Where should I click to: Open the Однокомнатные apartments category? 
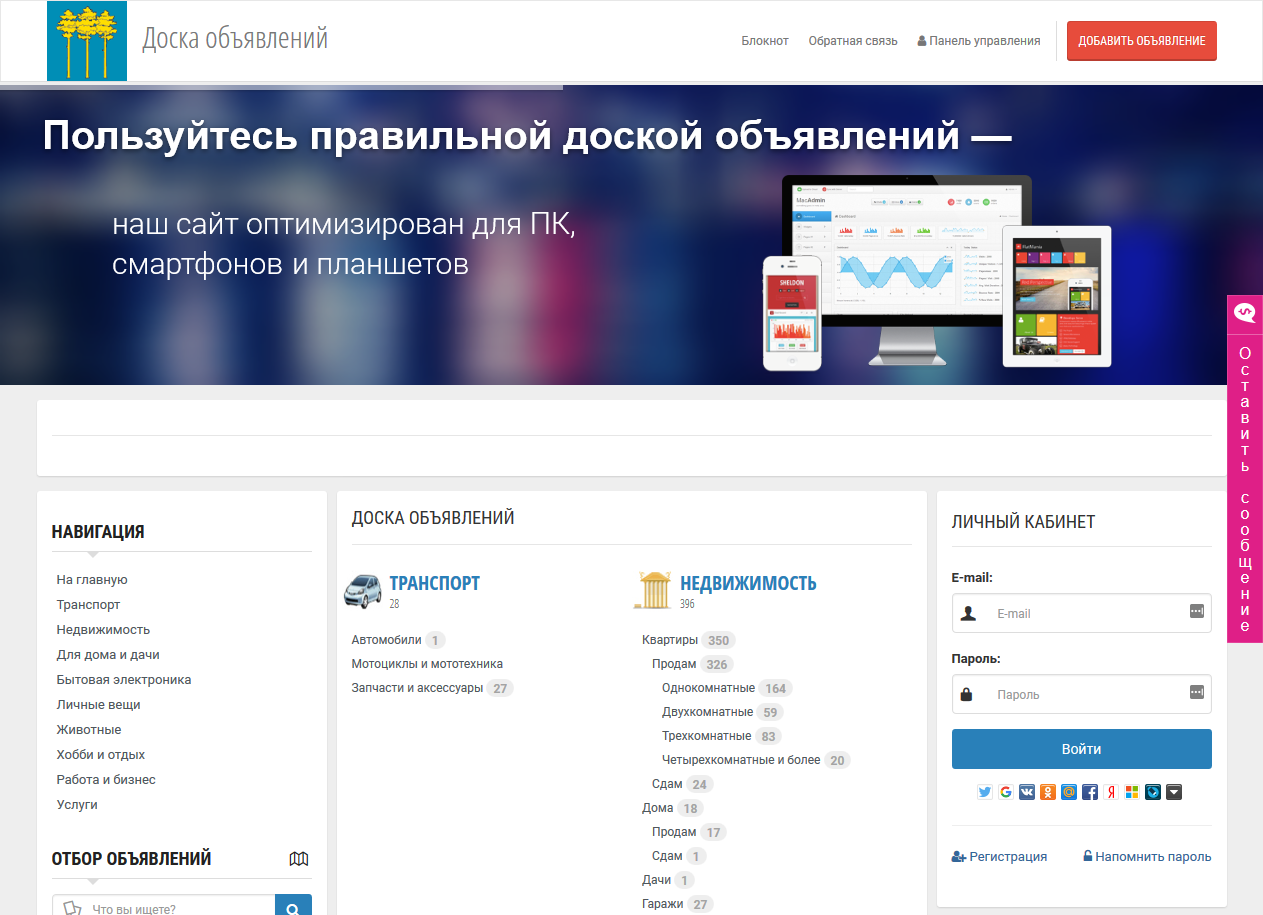tap(708, 688)
